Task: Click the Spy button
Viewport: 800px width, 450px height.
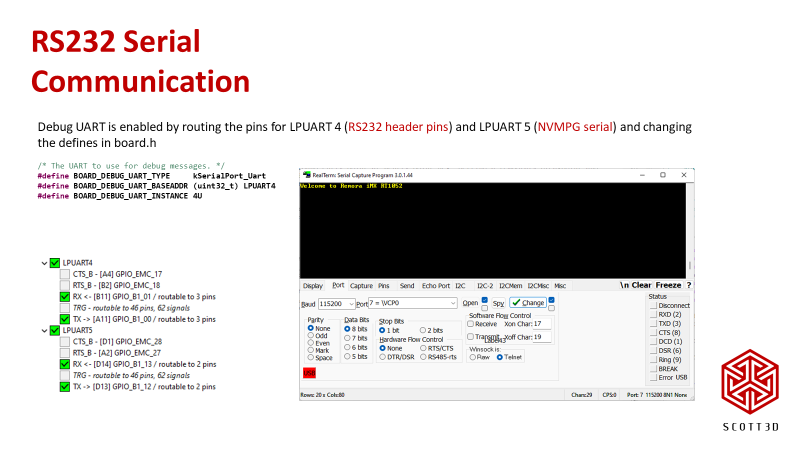Action: coord(498,303)
